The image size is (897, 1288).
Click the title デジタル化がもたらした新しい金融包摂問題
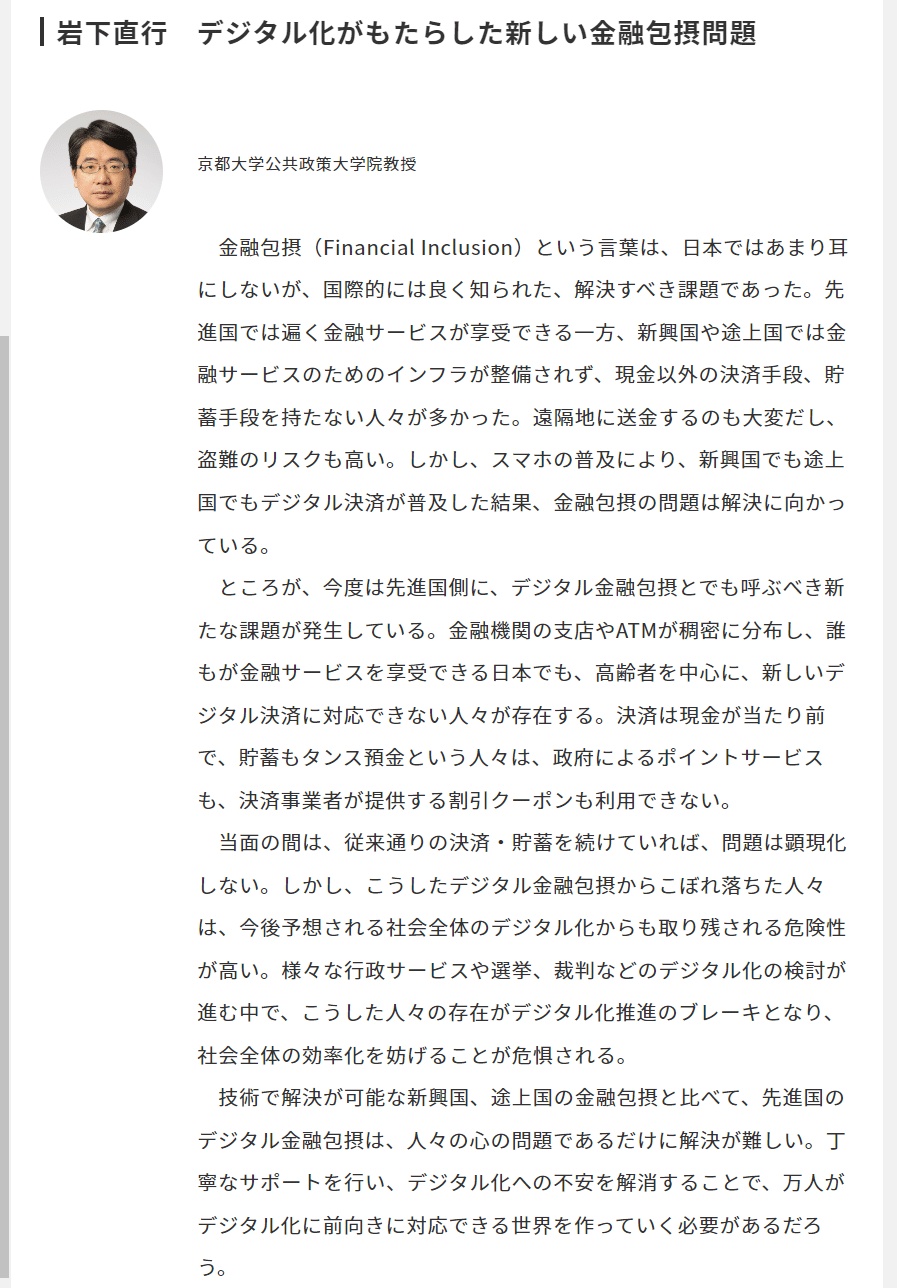[476, 33]
